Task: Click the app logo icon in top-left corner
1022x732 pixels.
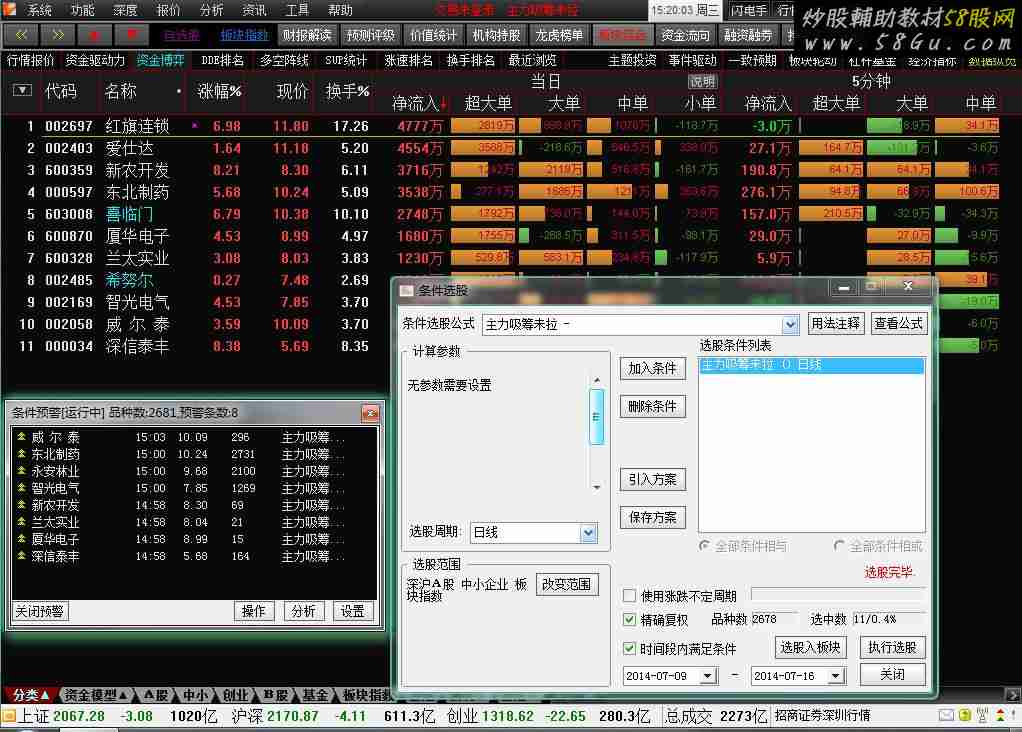Action: click(x=10, y=10)
